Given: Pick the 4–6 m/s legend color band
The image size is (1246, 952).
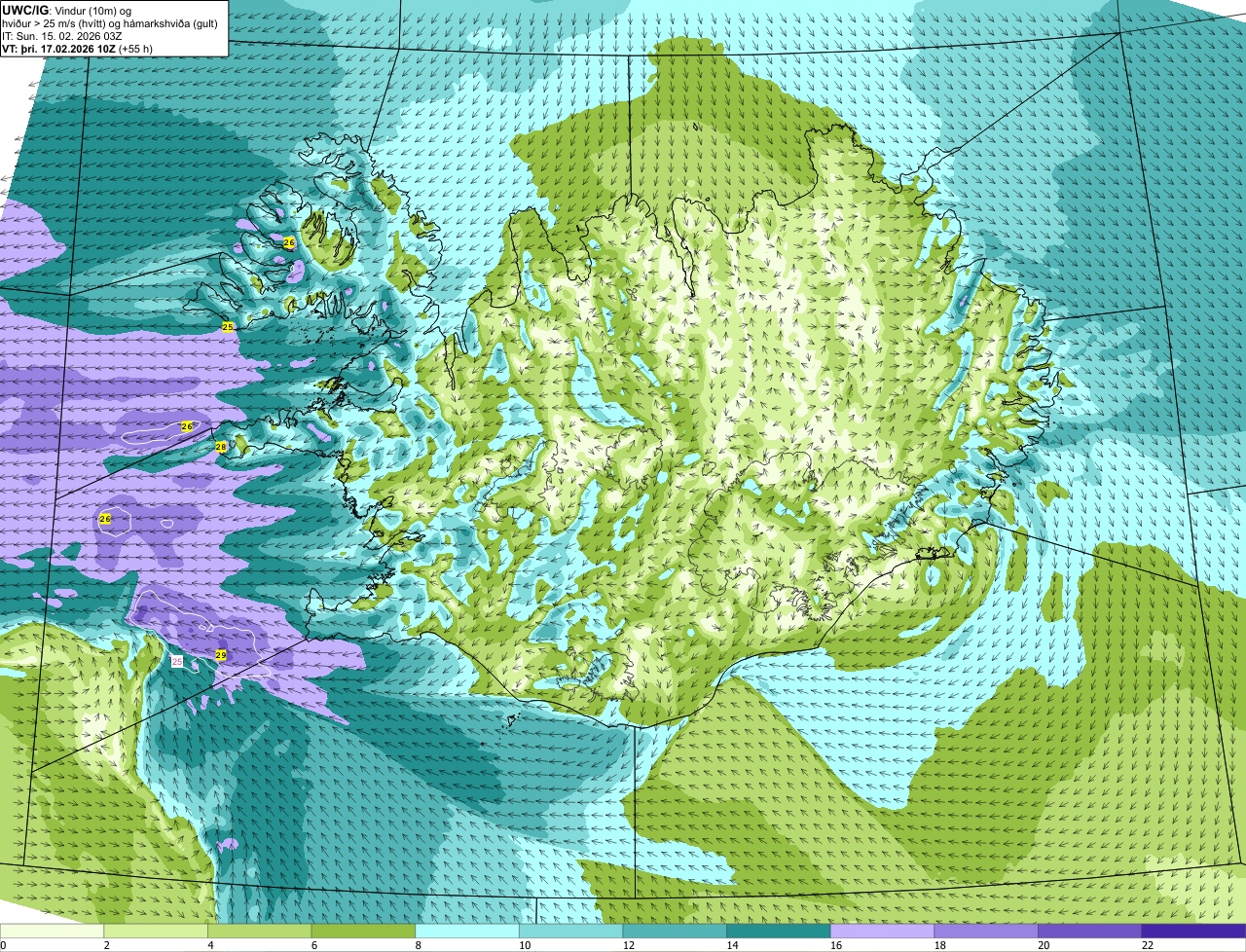Looking at the screenshot, I should click(x=259, y=932).
